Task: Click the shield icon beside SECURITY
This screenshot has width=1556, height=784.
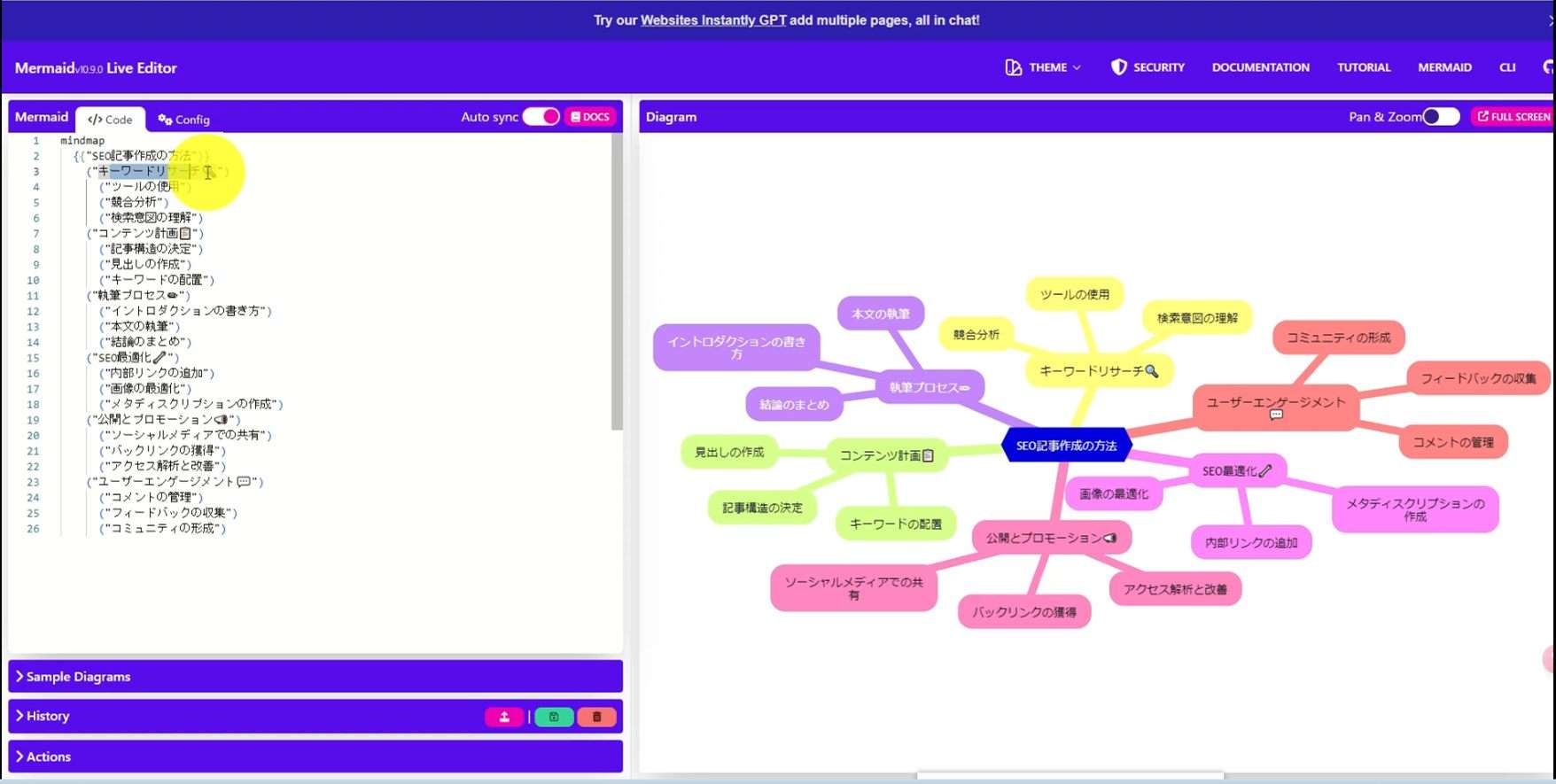Action: pos(1118,67)
